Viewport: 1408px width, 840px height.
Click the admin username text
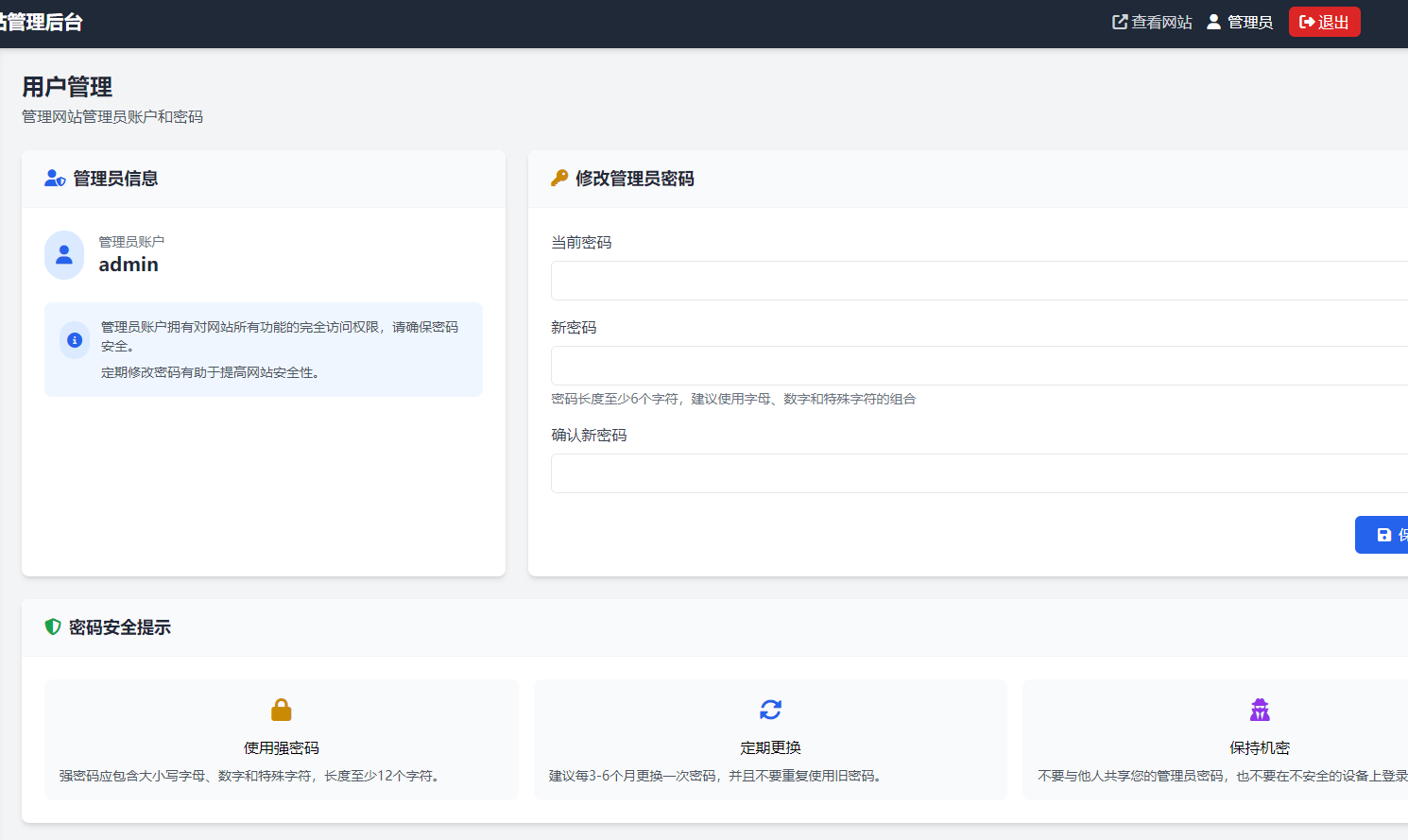coord(129,265)
